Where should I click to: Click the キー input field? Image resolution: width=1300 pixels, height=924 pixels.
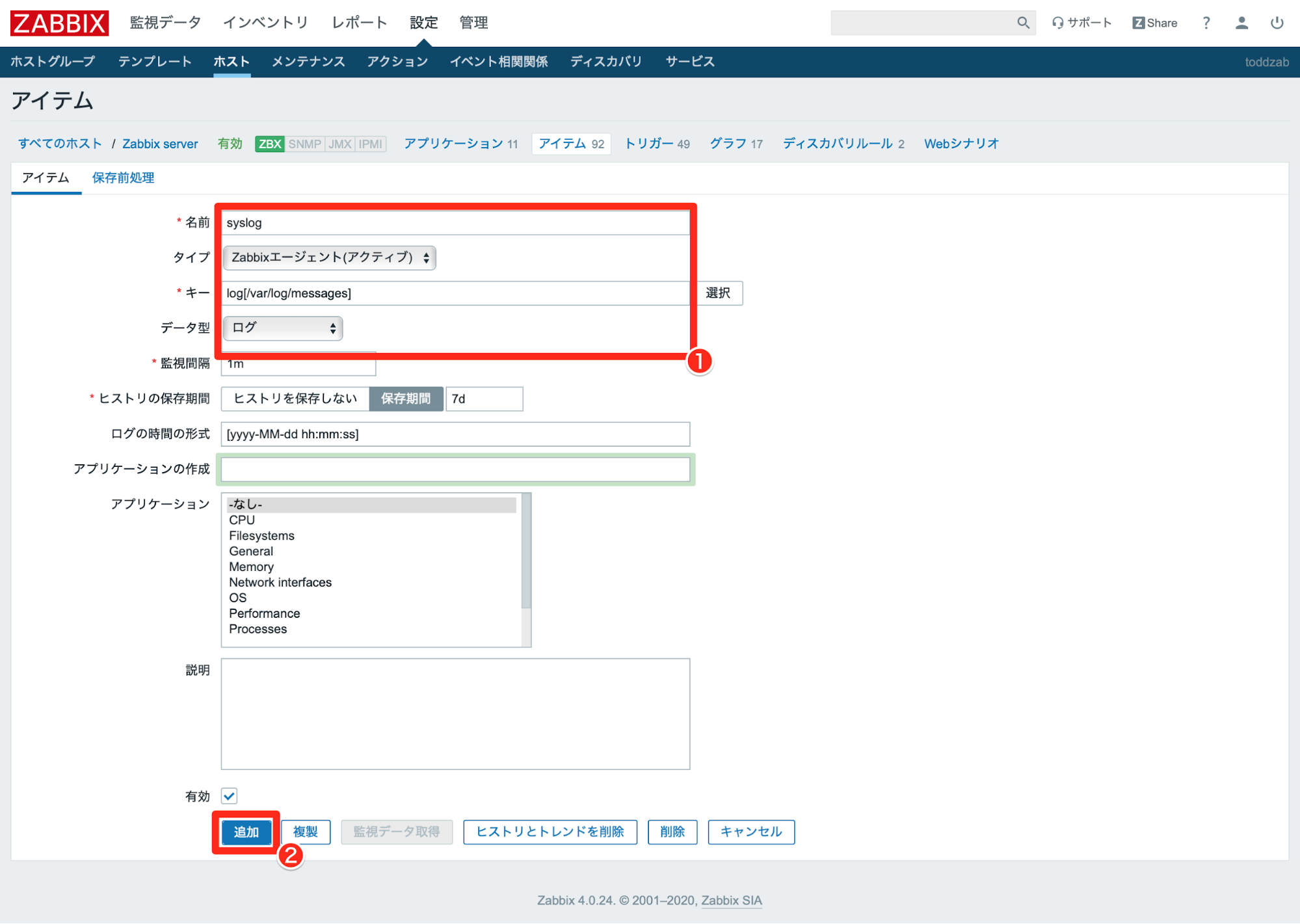pos(455,293)
